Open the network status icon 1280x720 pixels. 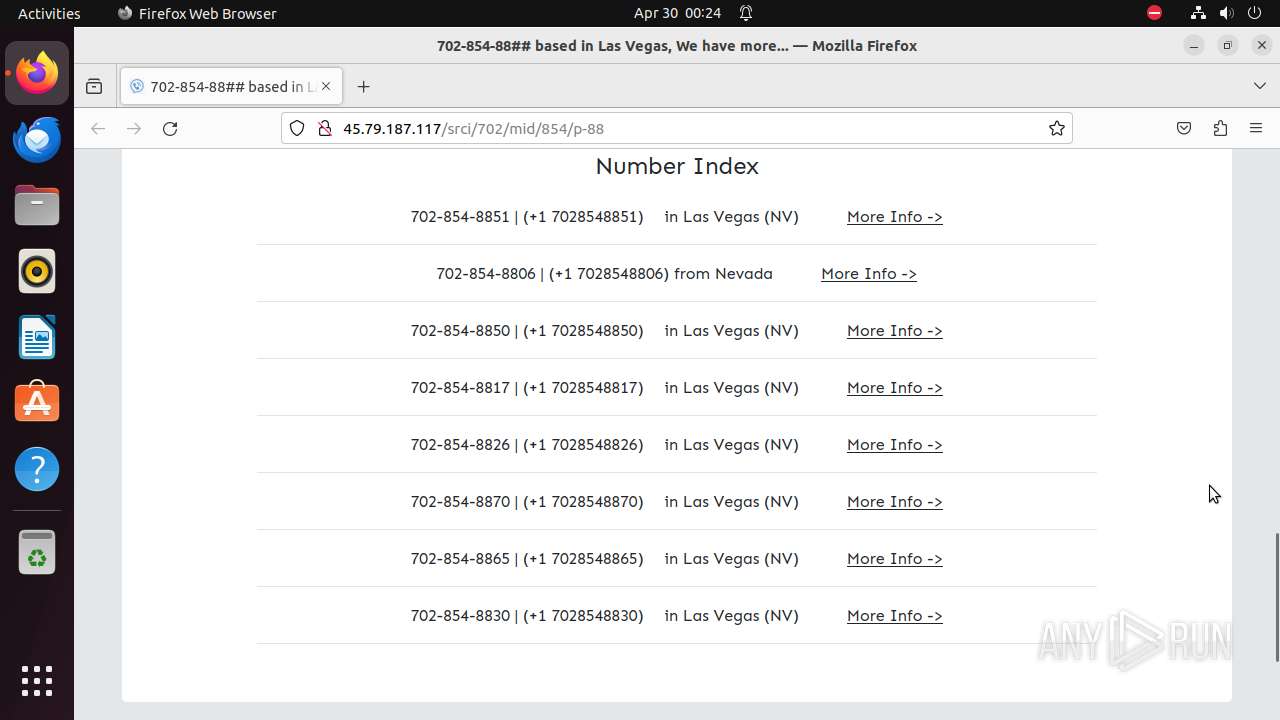1198,13
